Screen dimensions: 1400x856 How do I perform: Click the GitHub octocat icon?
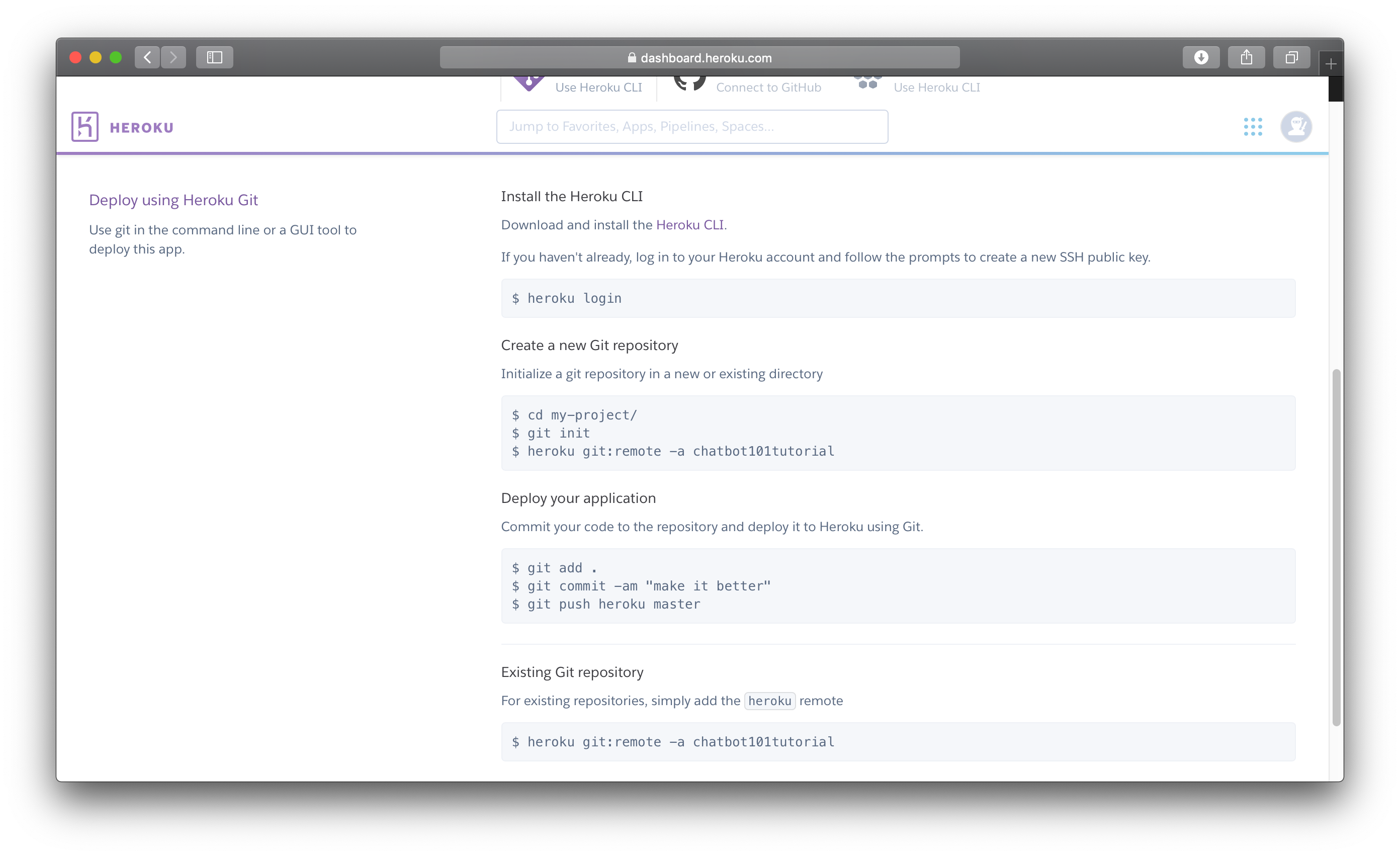(689, 83)
